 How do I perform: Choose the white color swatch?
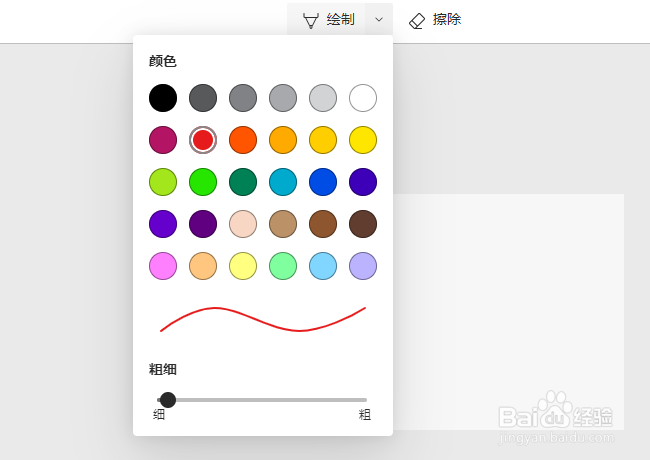363,98
